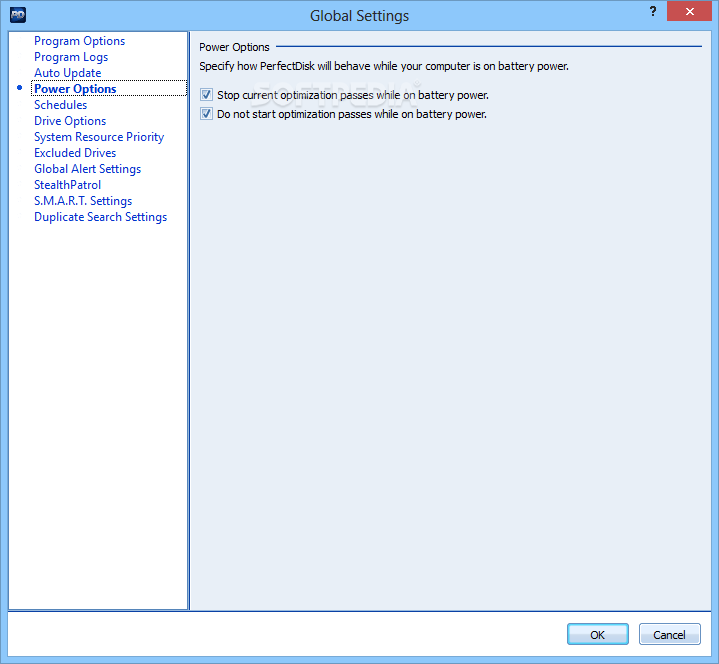Open System Resource Priority page
719x664 pixels.
(x=99, y=137)
